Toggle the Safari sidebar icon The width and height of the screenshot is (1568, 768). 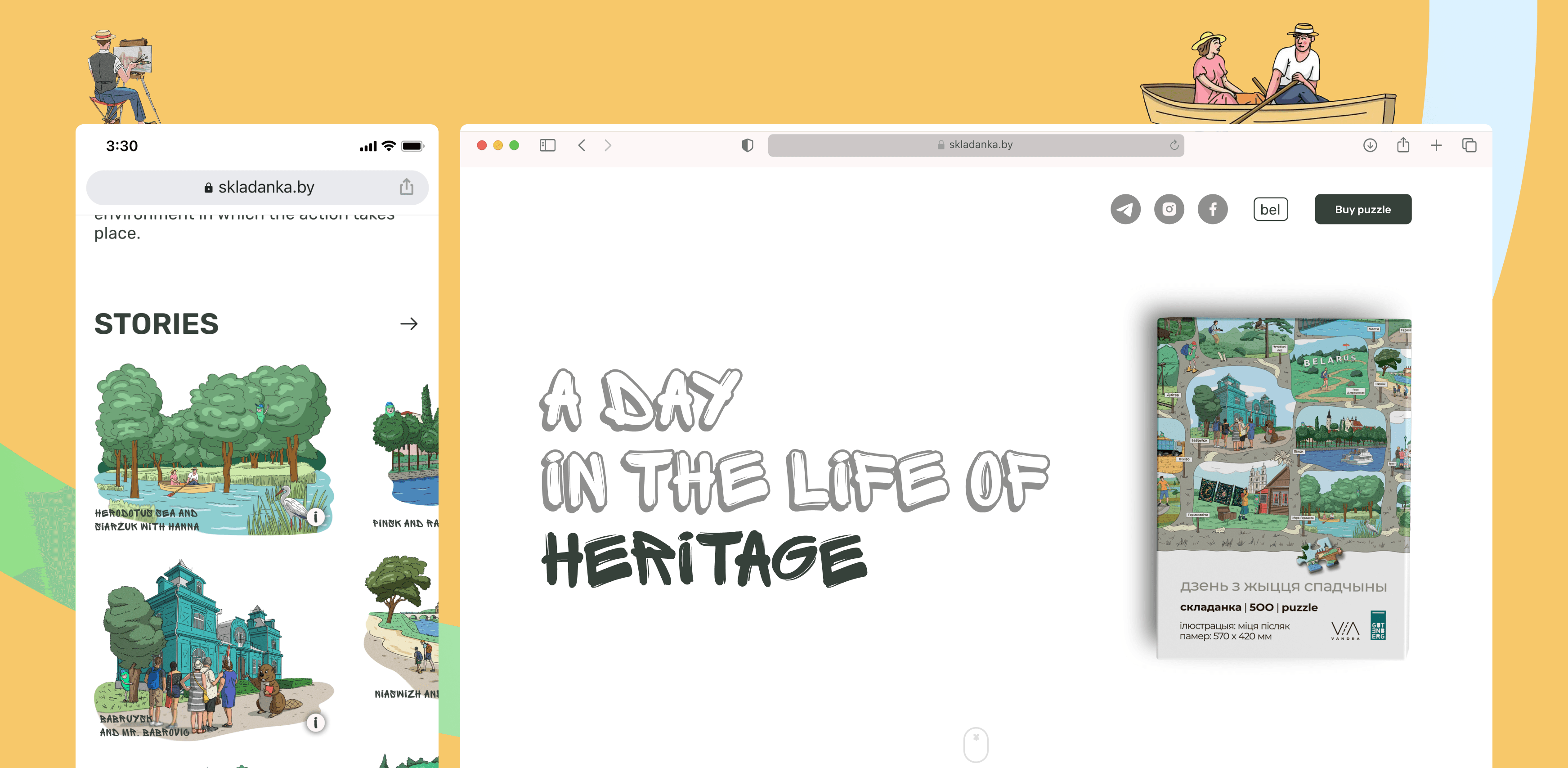[547, 145]
